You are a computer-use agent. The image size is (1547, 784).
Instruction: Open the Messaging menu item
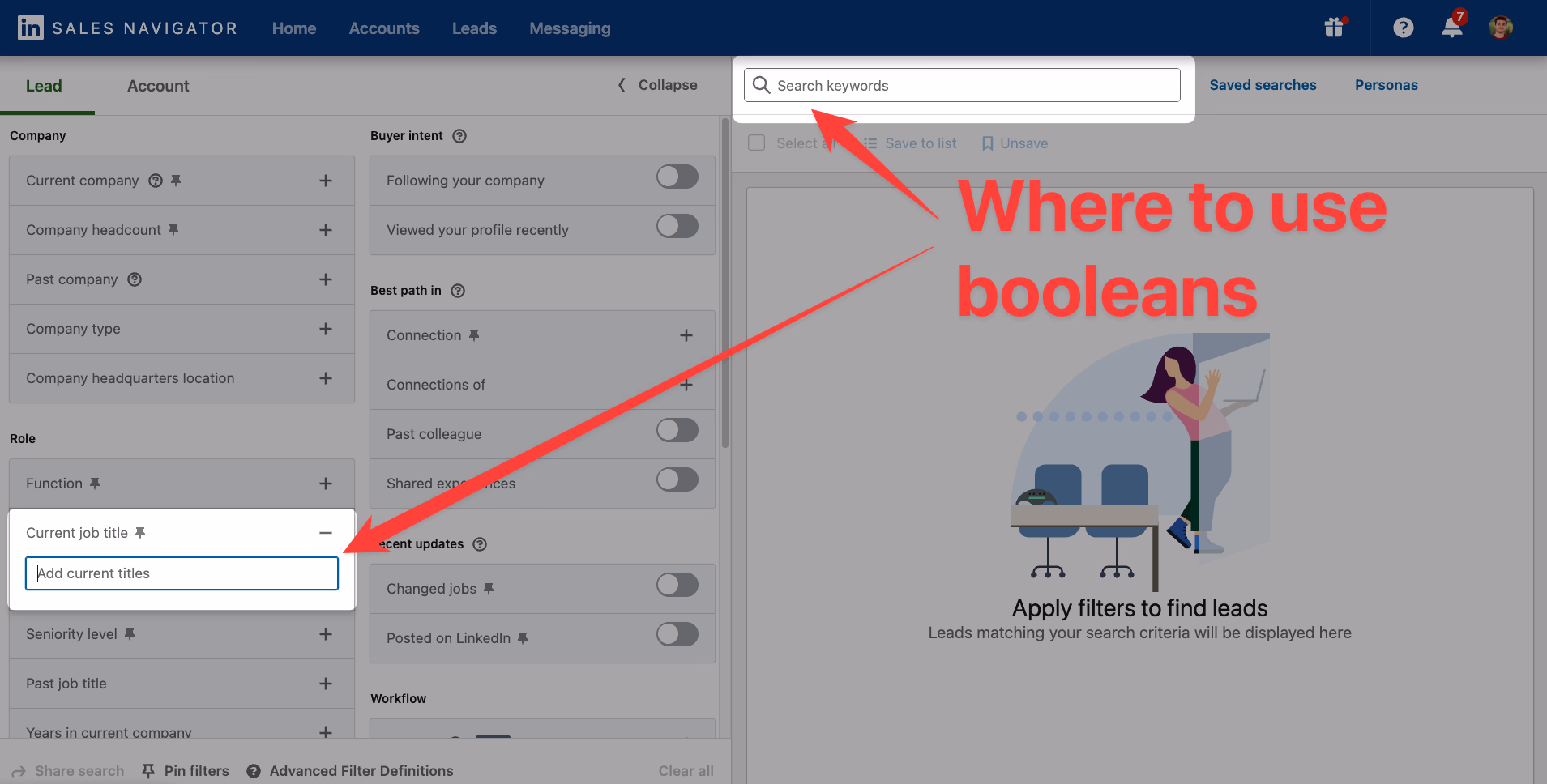tap(570, 28)
